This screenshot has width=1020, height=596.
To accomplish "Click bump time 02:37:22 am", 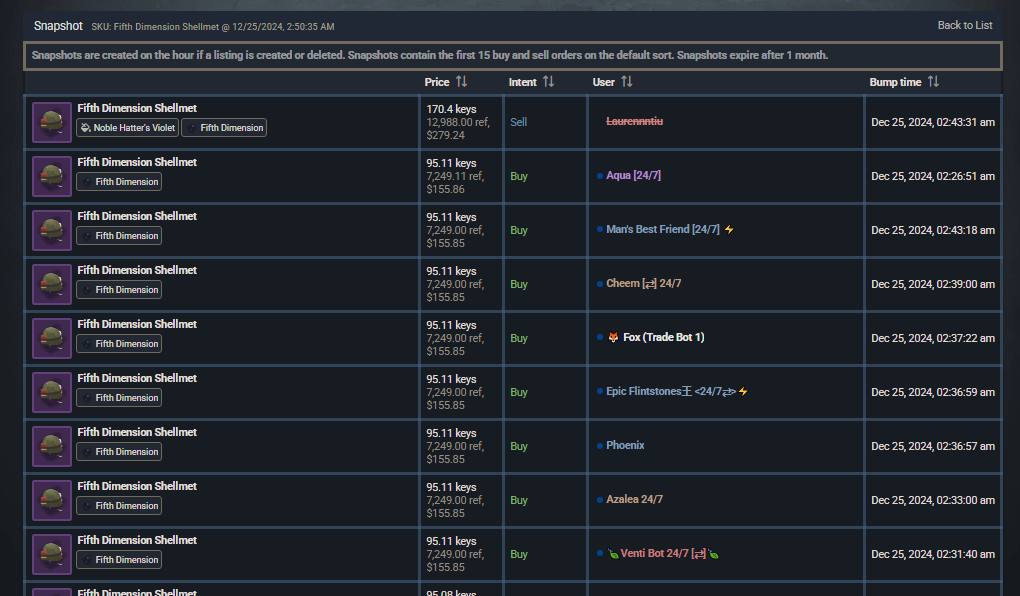I will click(933, 338).
